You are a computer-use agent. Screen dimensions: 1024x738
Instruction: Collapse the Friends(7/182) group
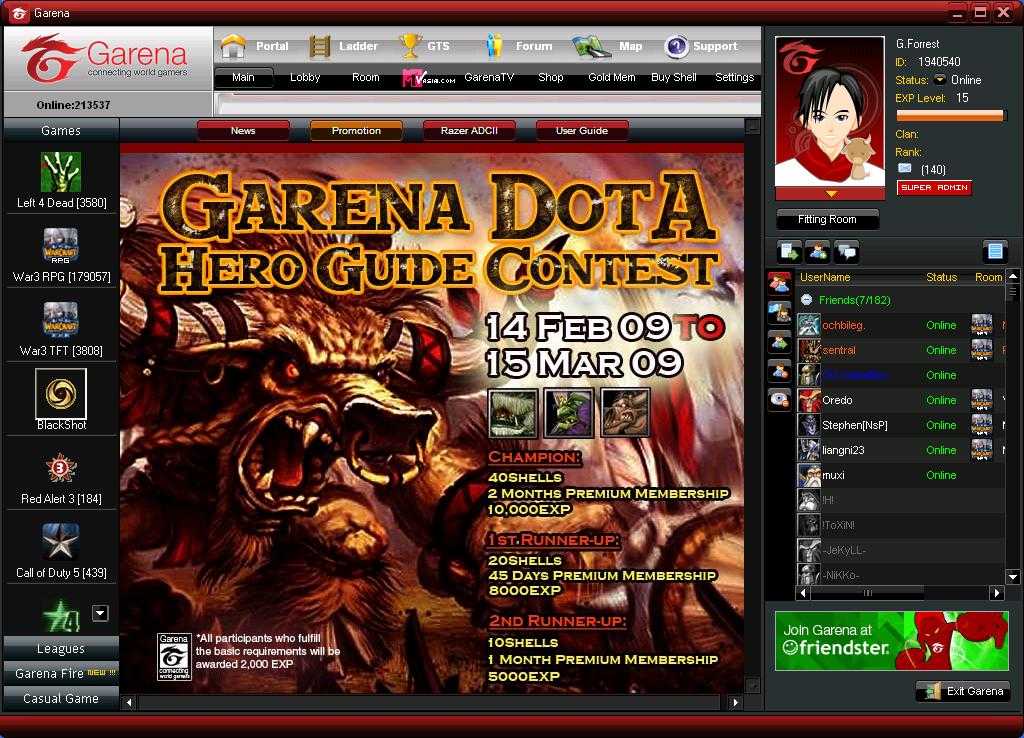pos(807,300)
